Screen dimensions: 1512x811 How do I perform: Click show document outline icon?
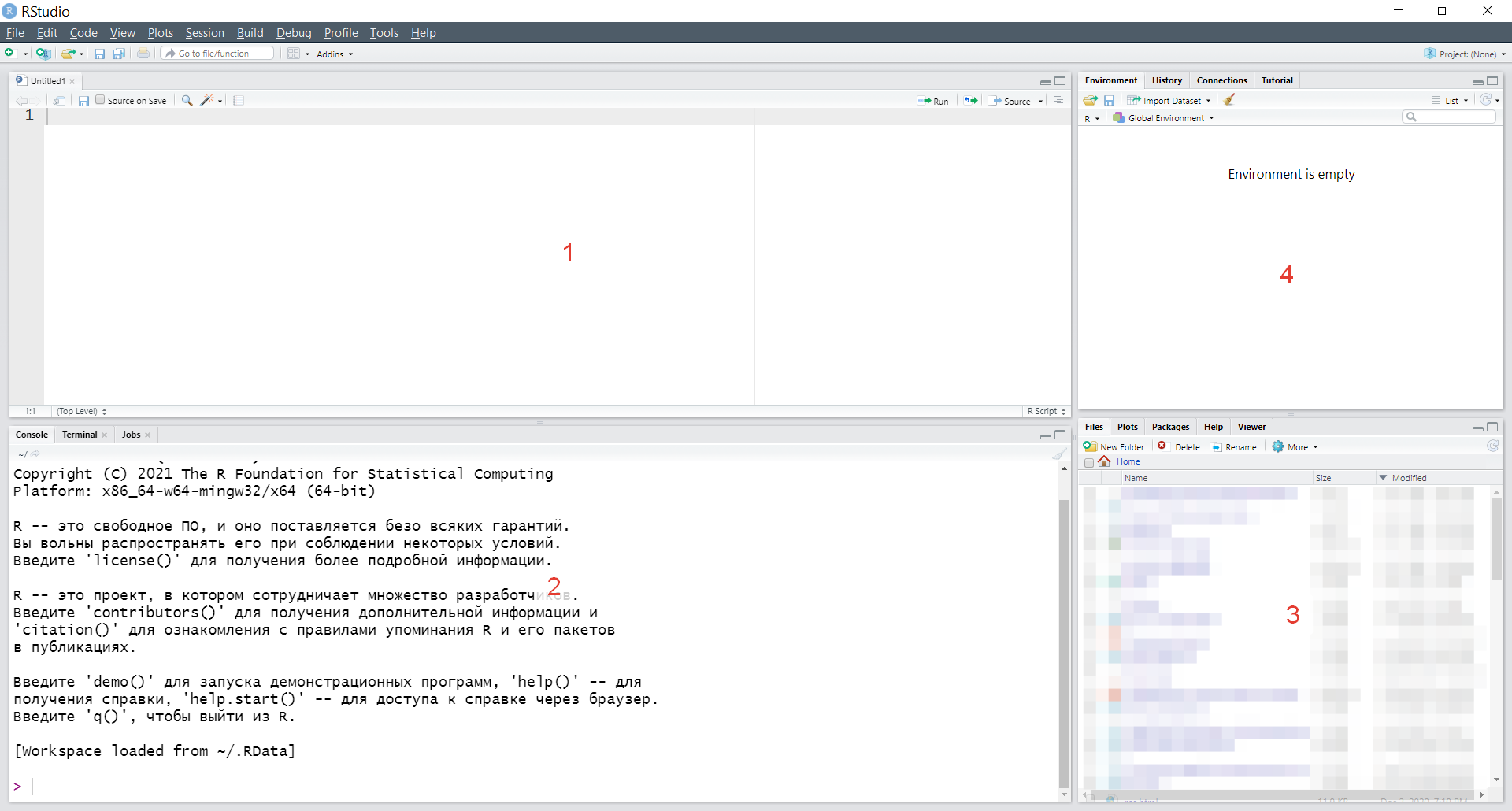(1059, 101)
